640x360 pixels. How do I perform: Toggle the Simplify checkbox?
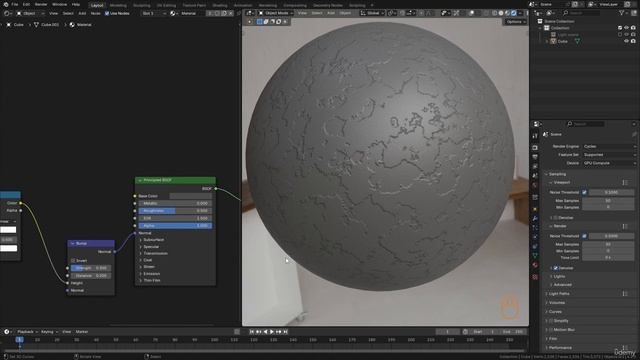click(x=551, y=321)
